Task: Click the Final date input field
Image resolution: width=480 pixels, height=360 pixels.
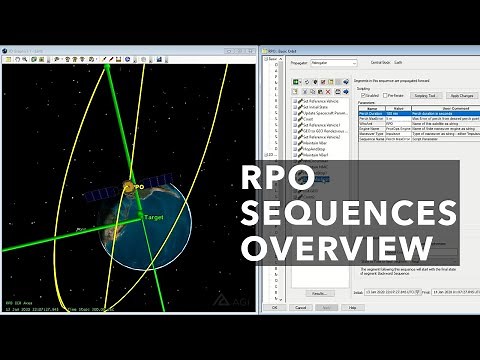Action: [456, 292]
